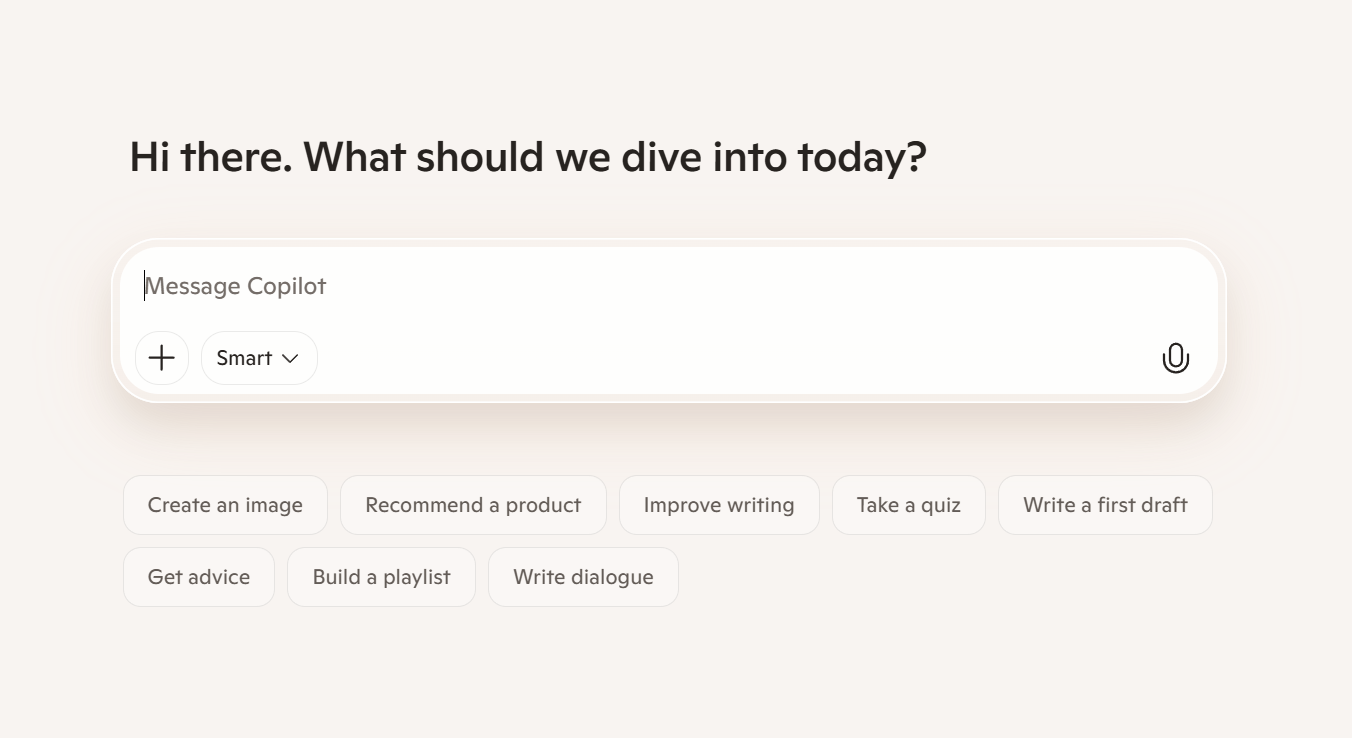Click the plus icon to add attachments
The width and height of the screenshot is (1352, 738).
point(162,358)
